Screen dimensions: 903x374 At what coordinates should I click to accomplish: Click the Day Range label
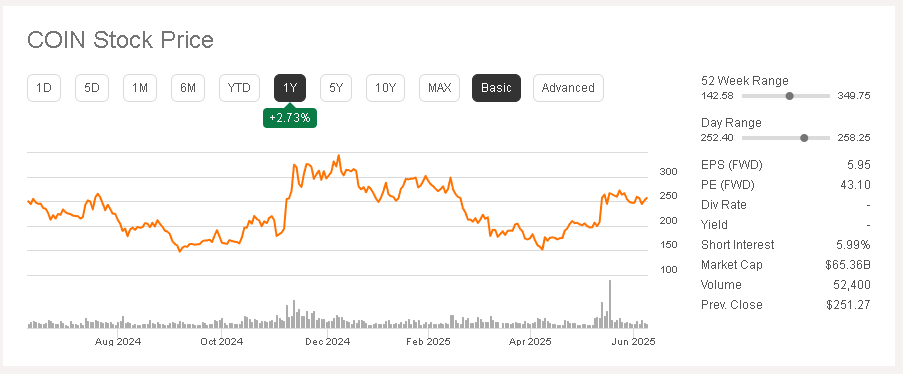point(731,123)
